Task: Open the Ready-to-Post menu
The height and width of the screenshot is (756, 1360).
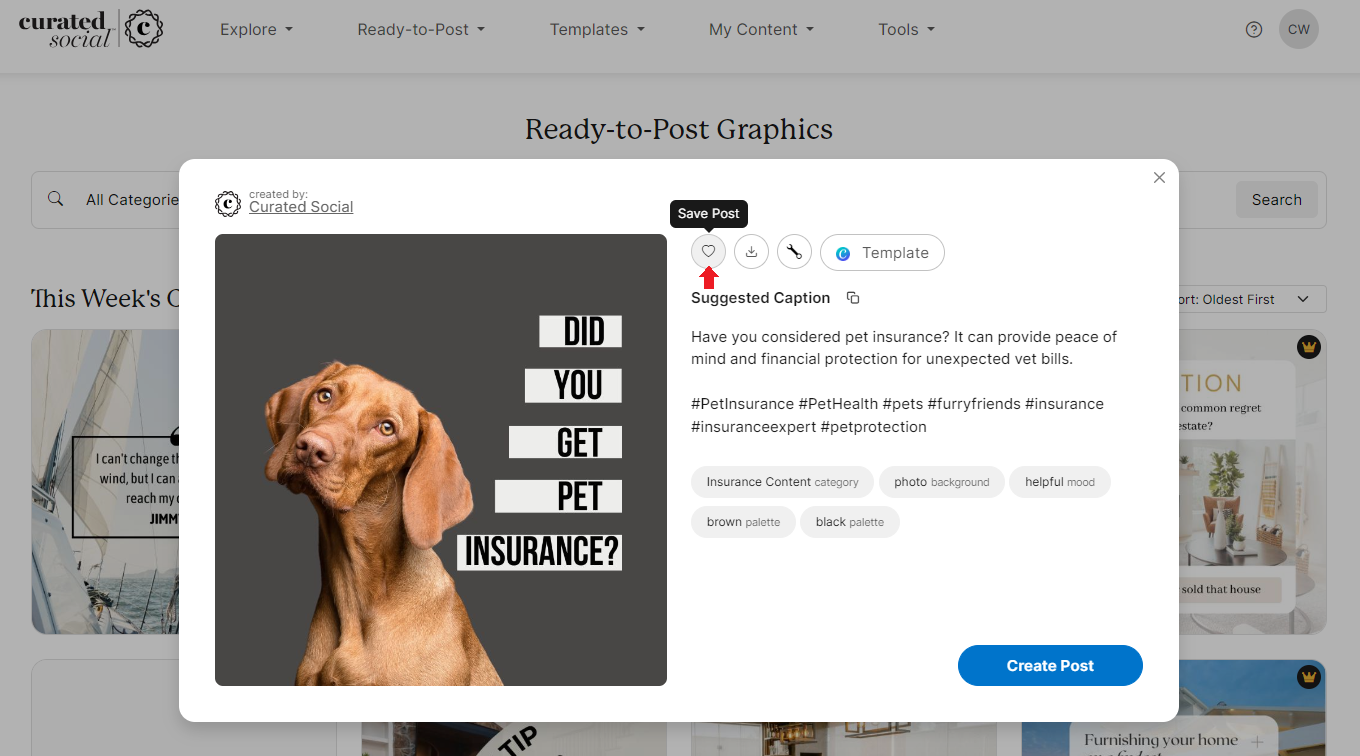Action: [421, 30]
